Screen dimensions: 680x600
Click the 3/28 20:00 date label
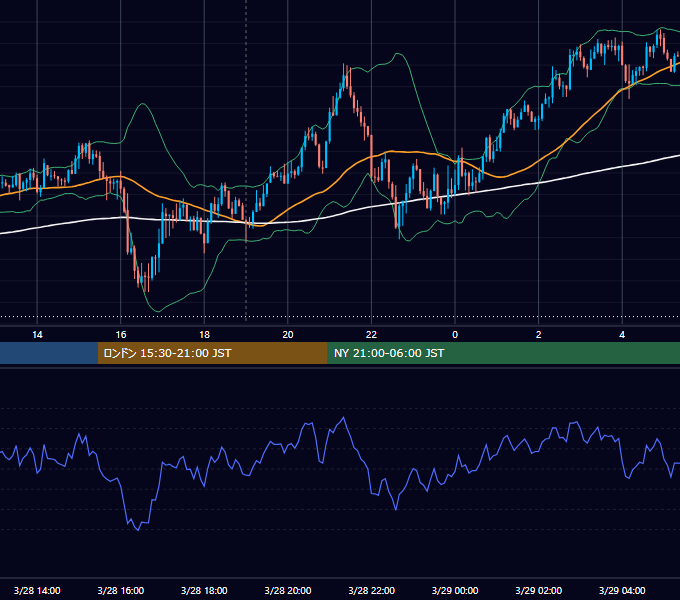(288, 590)
